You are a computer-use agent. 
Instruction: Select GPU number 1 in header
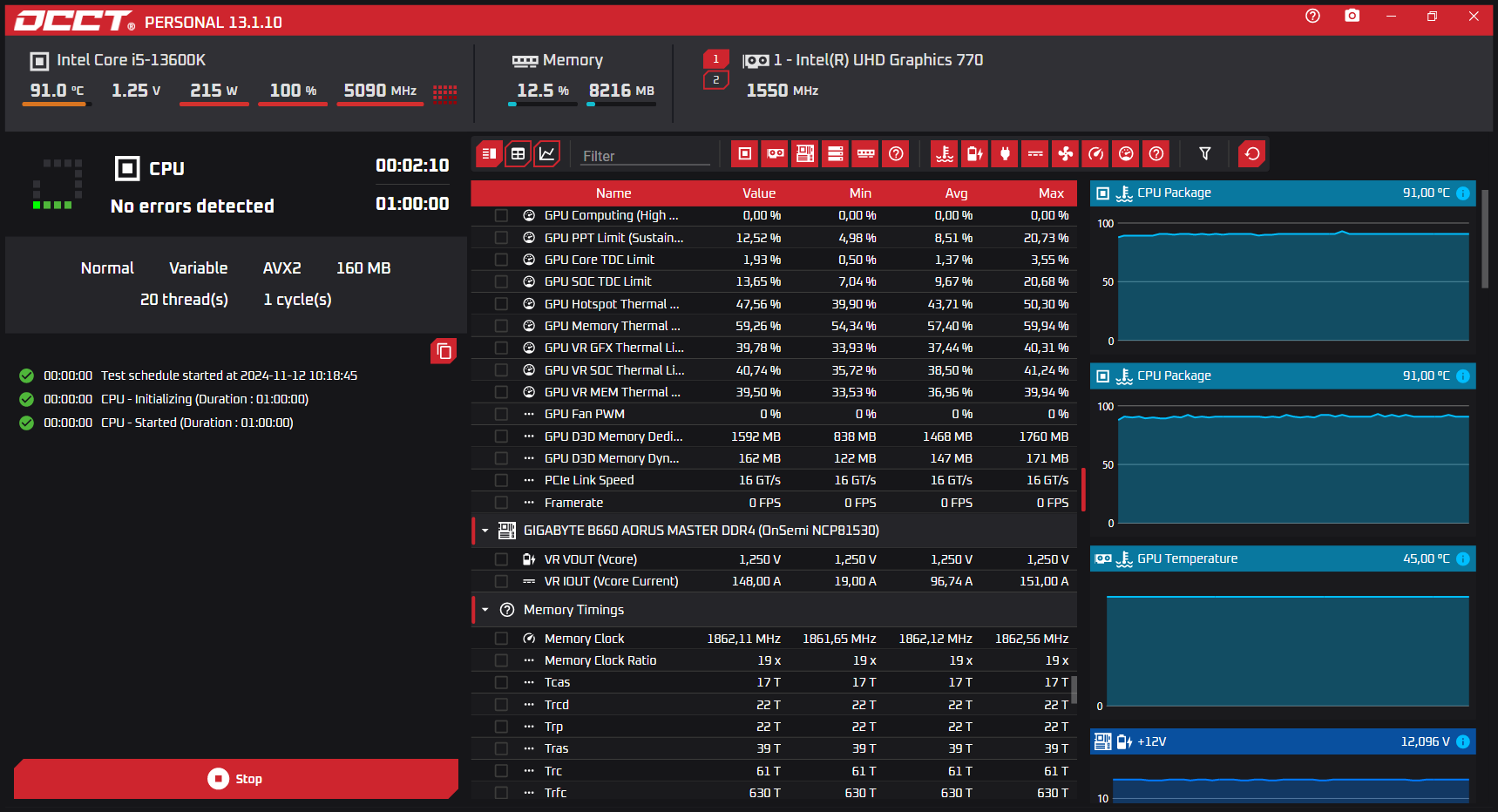(716, 59)
